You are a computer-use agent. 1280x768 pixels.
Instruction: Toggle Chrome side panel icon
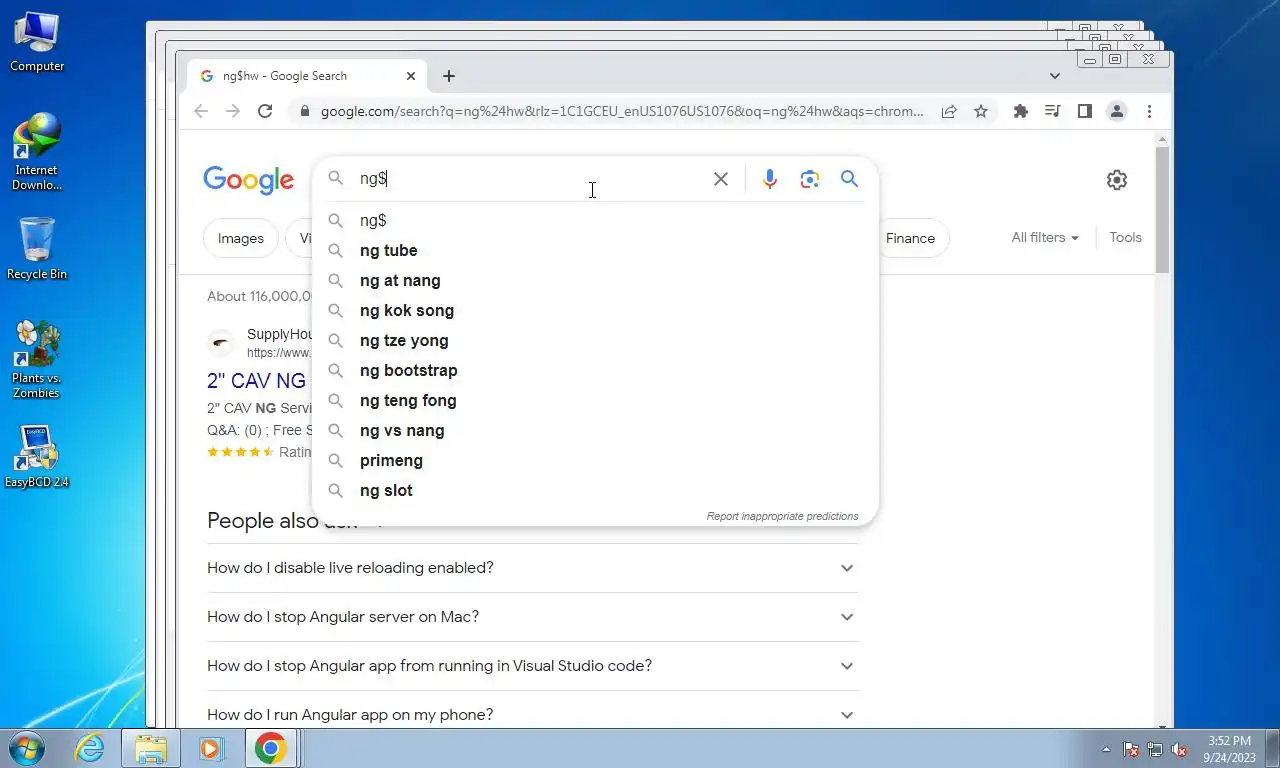(x=1084, y=111)
